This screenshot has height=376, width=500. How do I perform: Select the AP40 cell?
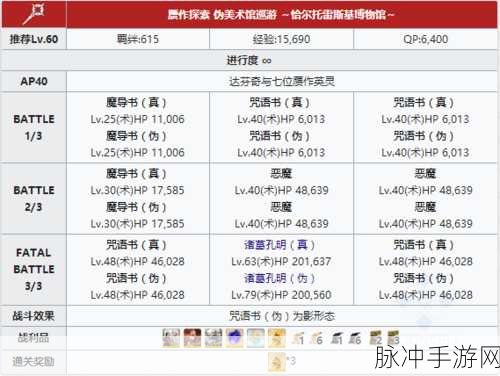pyautogui.click(x=34, y=81)
